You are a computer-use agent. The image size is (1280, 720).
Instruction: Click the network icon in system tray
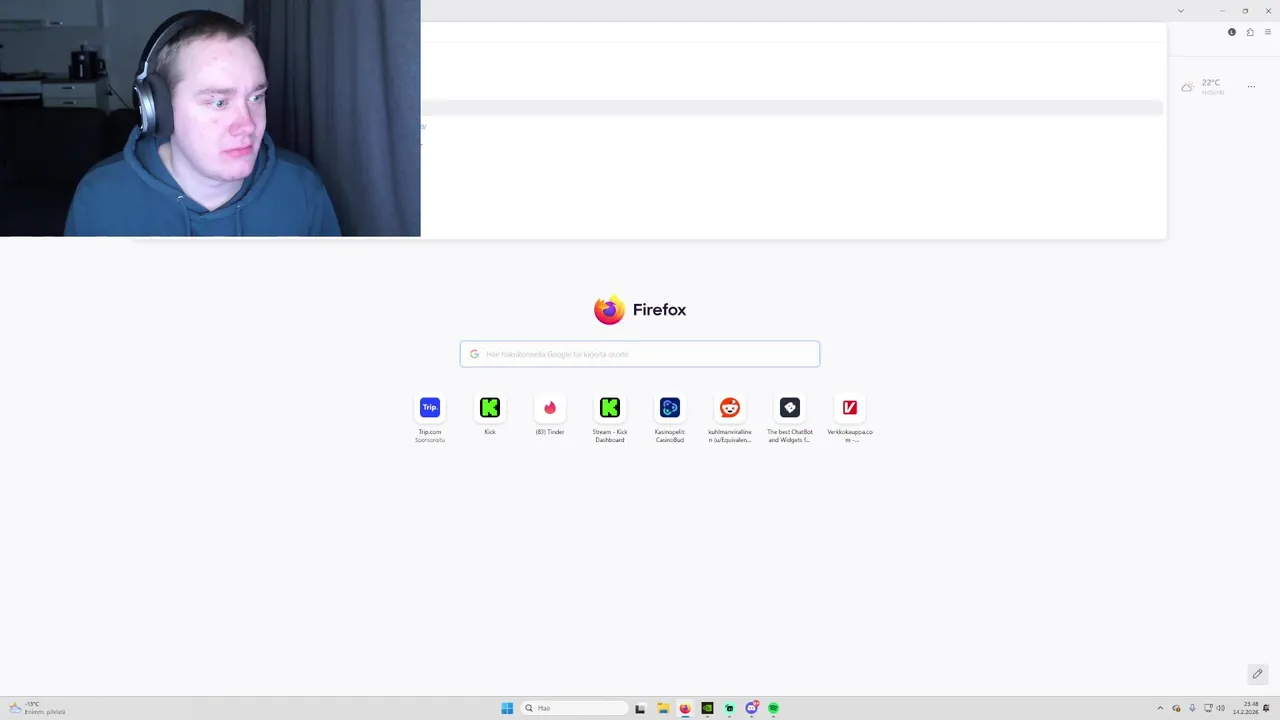1208,708
